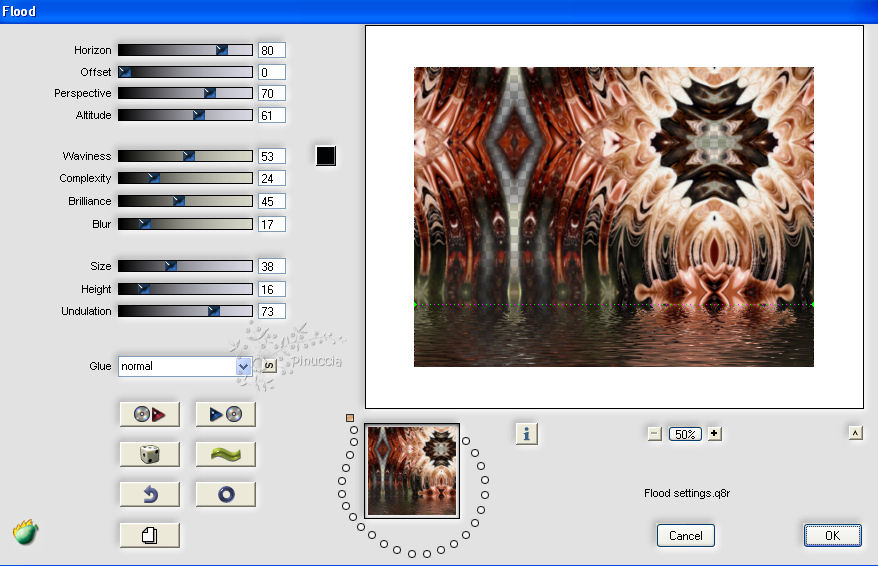Click the S button beside Glue
The image size is (878, 566).
tap(269, 366)
